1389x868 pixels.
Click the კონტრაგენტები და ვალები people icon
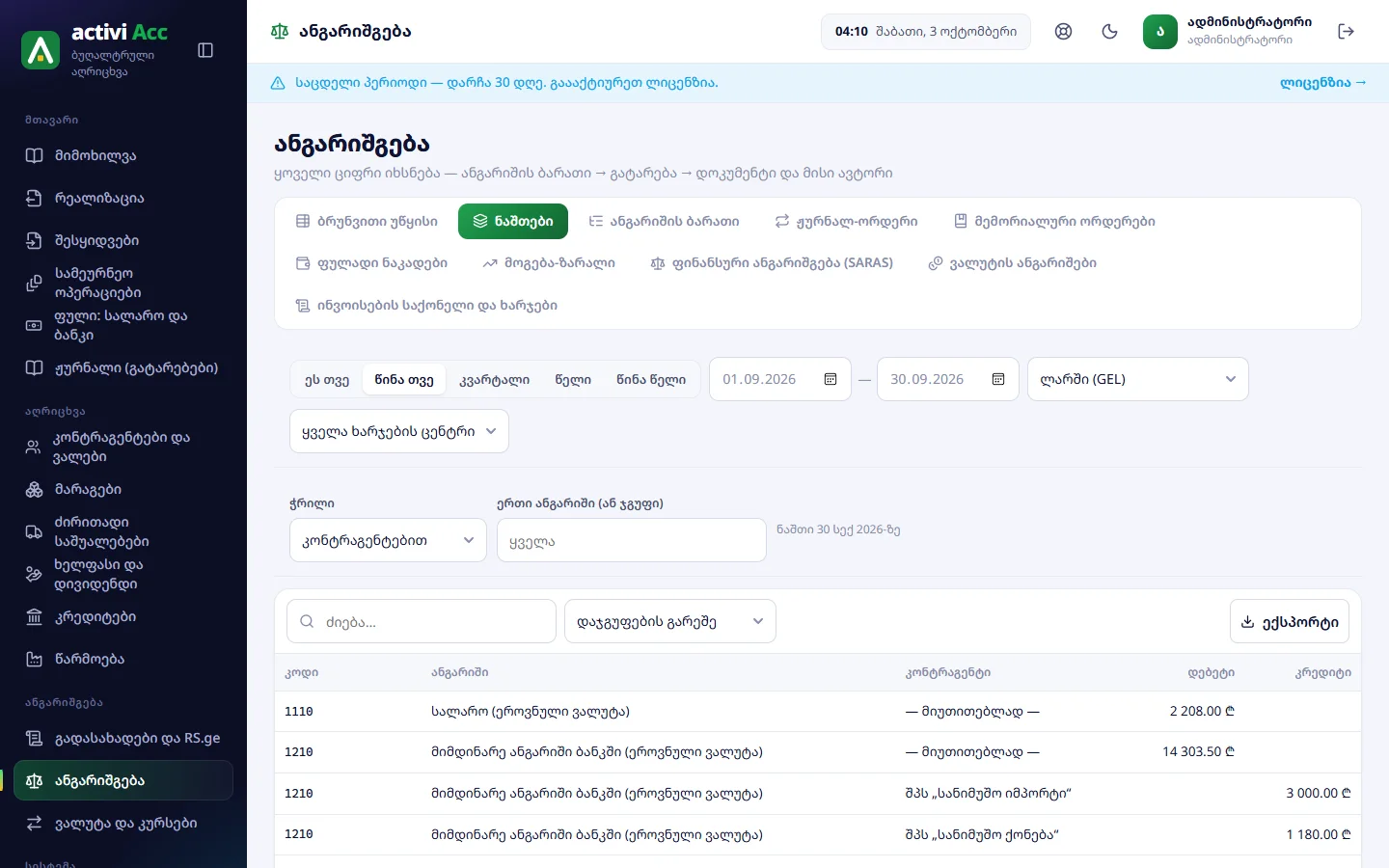pyautogui.click(x=34, y=447)
